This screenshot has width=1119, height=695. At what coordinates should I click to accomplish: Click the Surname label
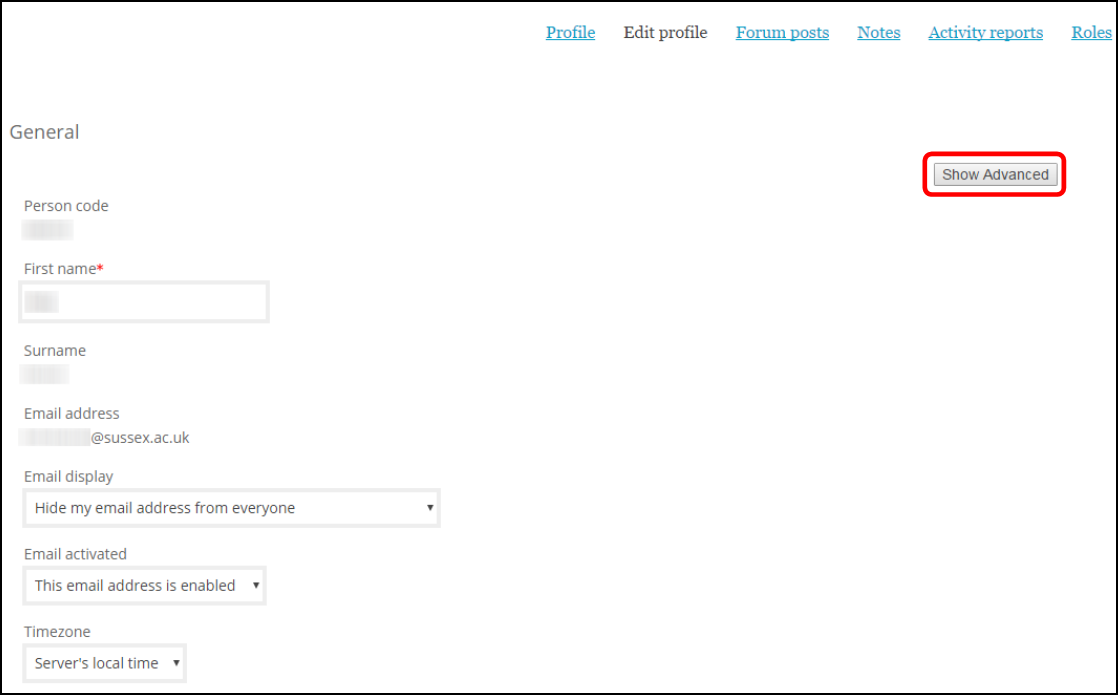pos(55,351)
